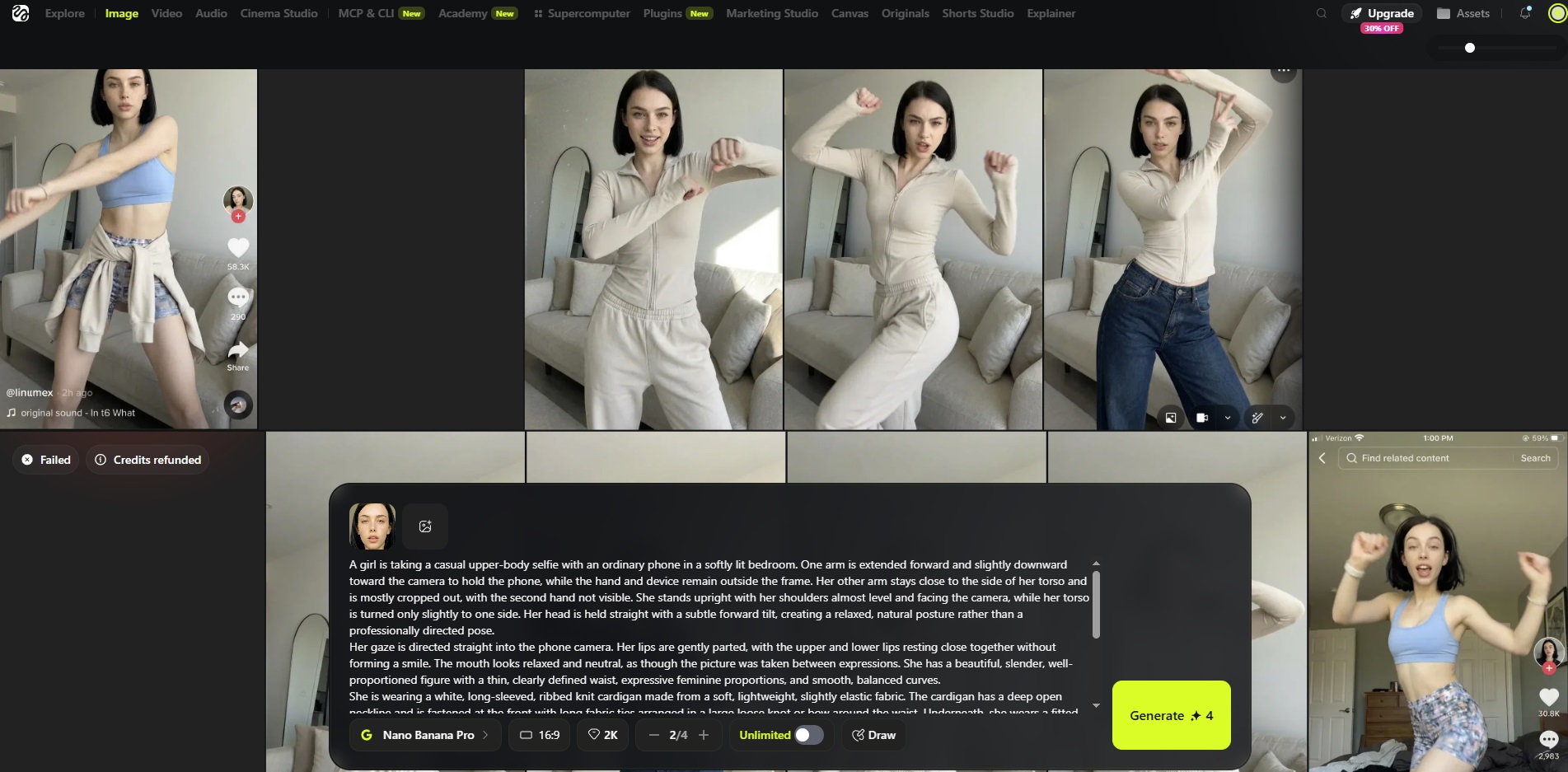
Task: Select the face reference thumbnail in the prompt box
Action: [x=372, y=526]
